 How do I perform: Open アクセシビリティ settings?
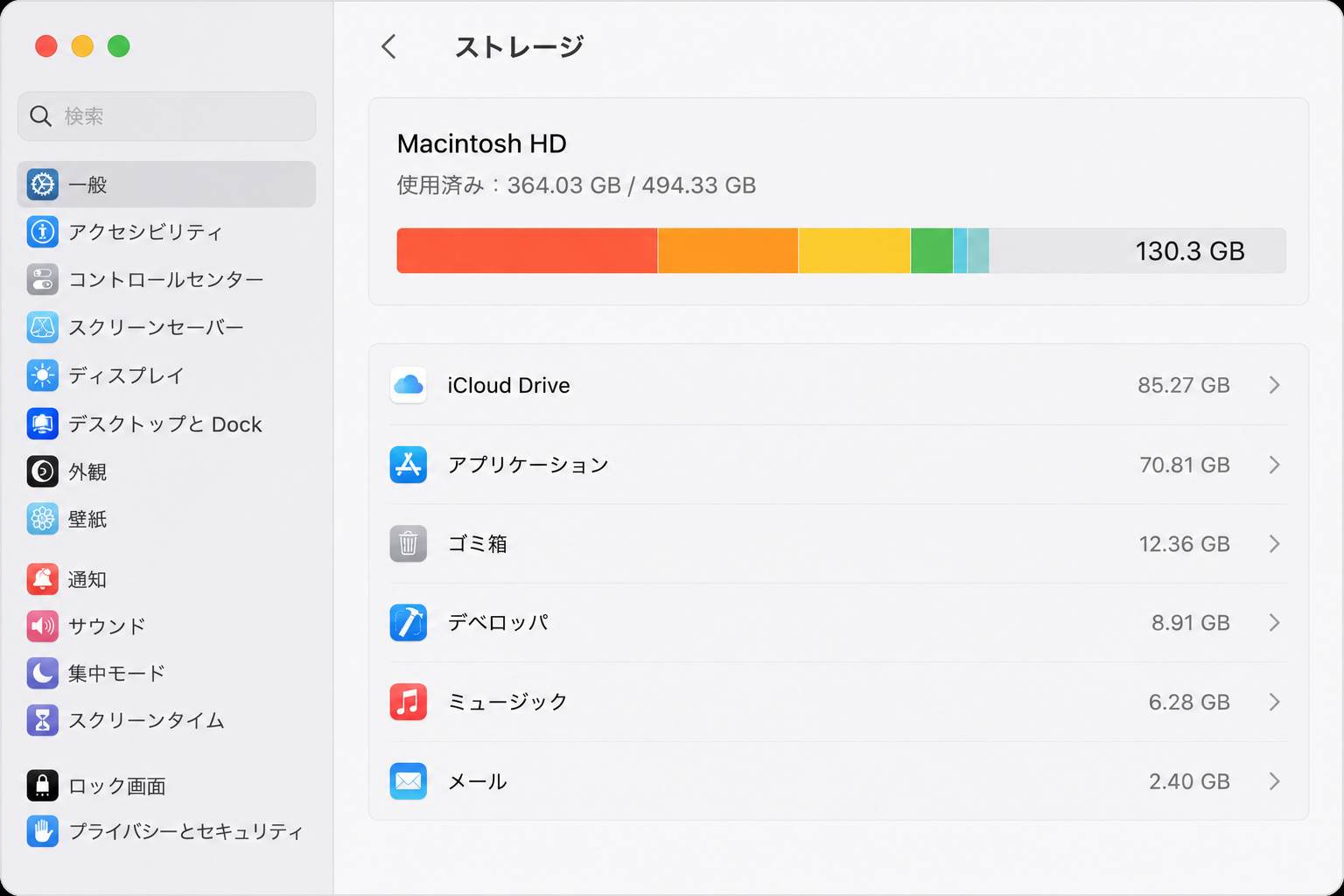click(166, 232)
